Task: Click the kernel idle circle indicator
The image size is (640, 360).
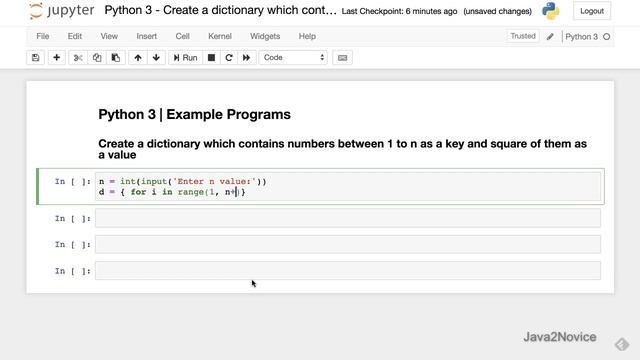Action: pyautogui.click(x=607, y=37)
